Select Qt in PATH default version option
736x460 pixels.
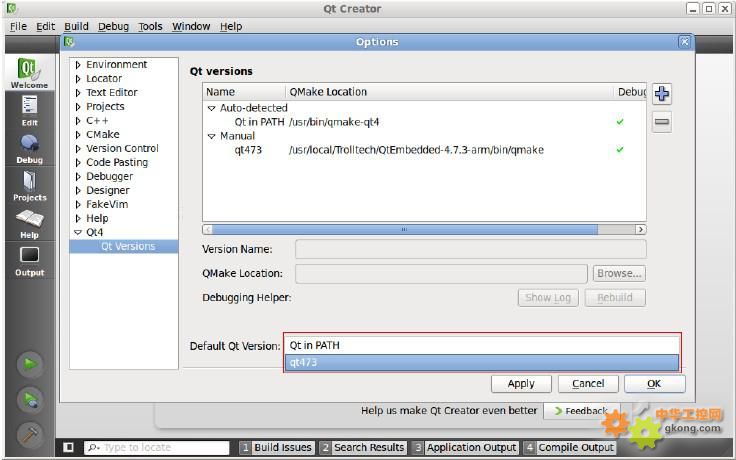482,345
